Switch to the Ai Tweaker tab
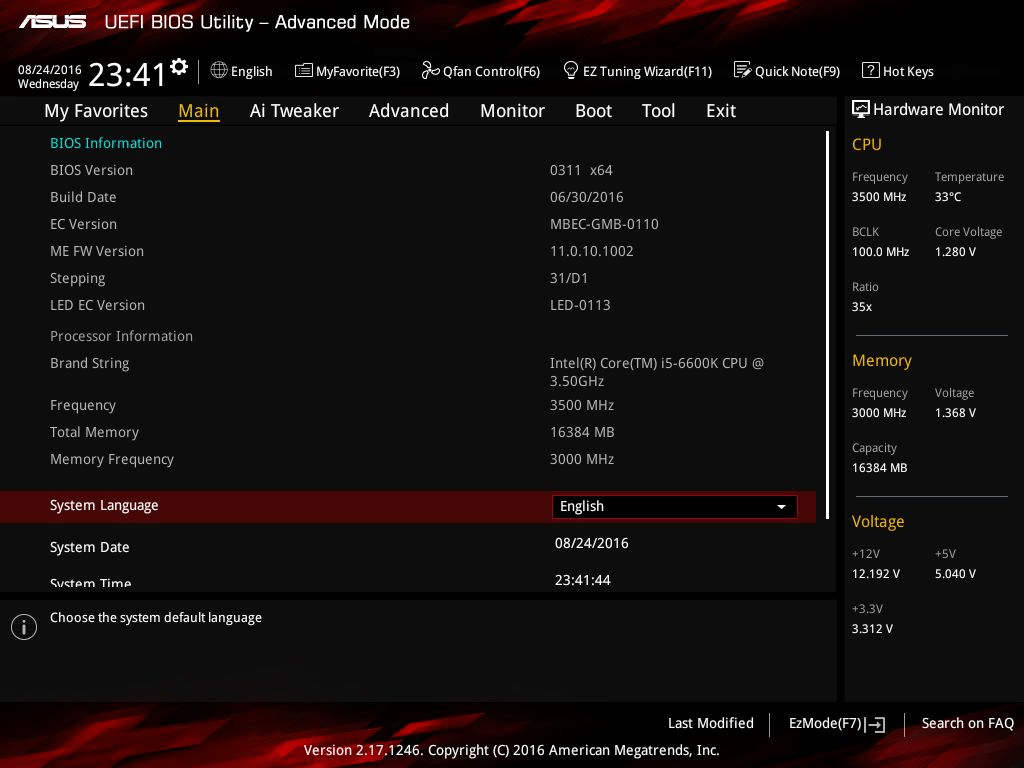Screen dimensions: 1024x768 (x=294, y=111)
